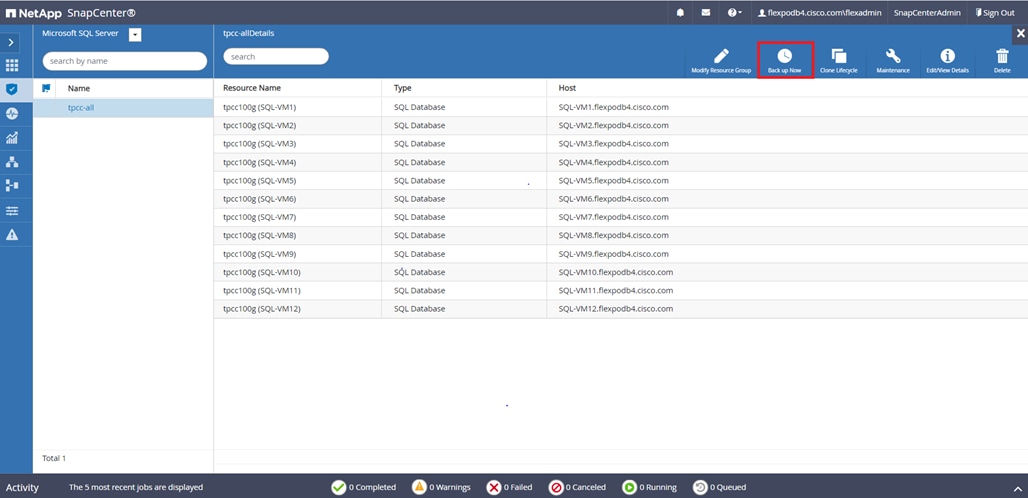Click the search by name field
The image size is (1028, 498).
125,61
